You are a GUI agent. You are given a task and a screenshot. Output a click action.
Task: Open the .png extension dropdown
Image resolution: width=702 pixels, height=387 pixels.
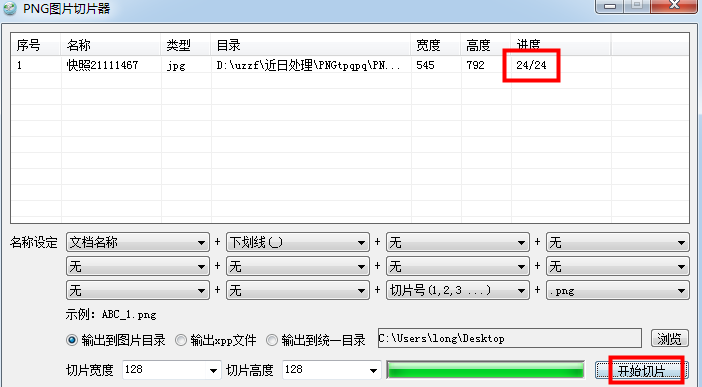(x=617, y=290)
